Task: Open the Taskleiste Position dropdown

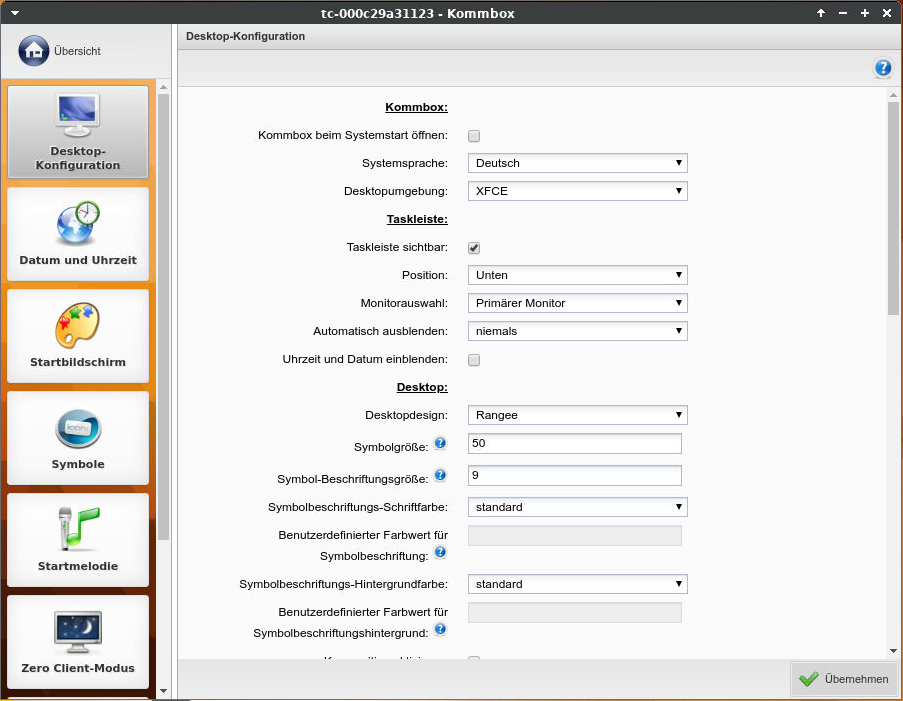Action: pos(577,275)
